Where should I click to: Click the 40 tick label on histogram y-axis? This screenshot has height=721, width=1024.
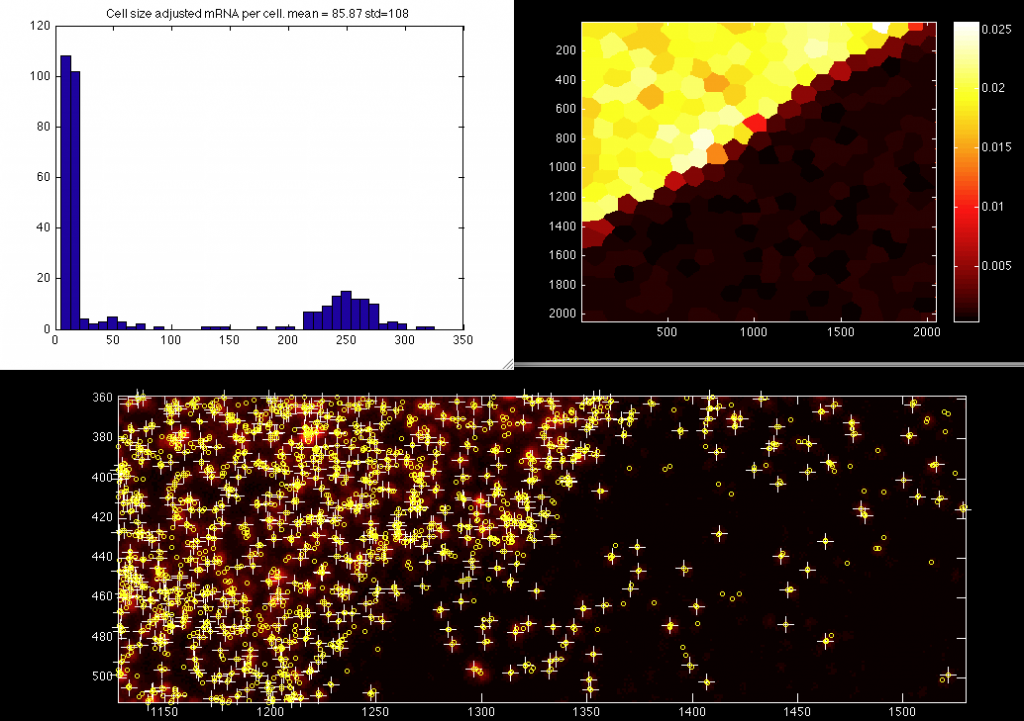43,227
